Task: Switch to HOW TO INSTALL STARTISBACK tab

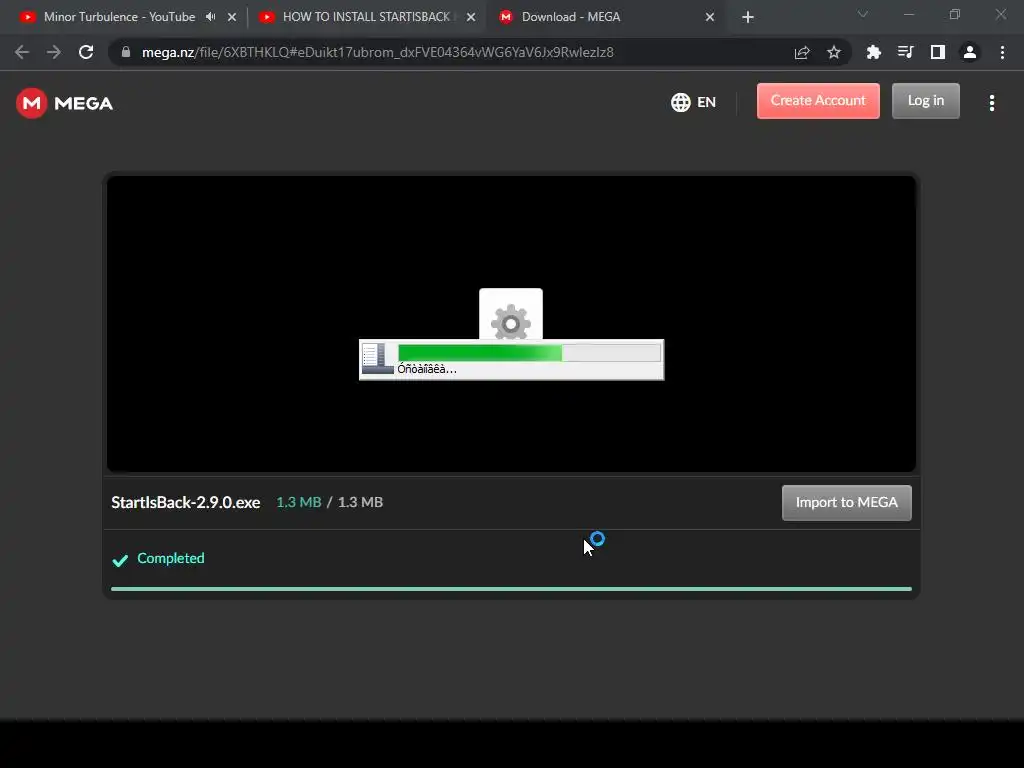Action: (x=366, y=17)
